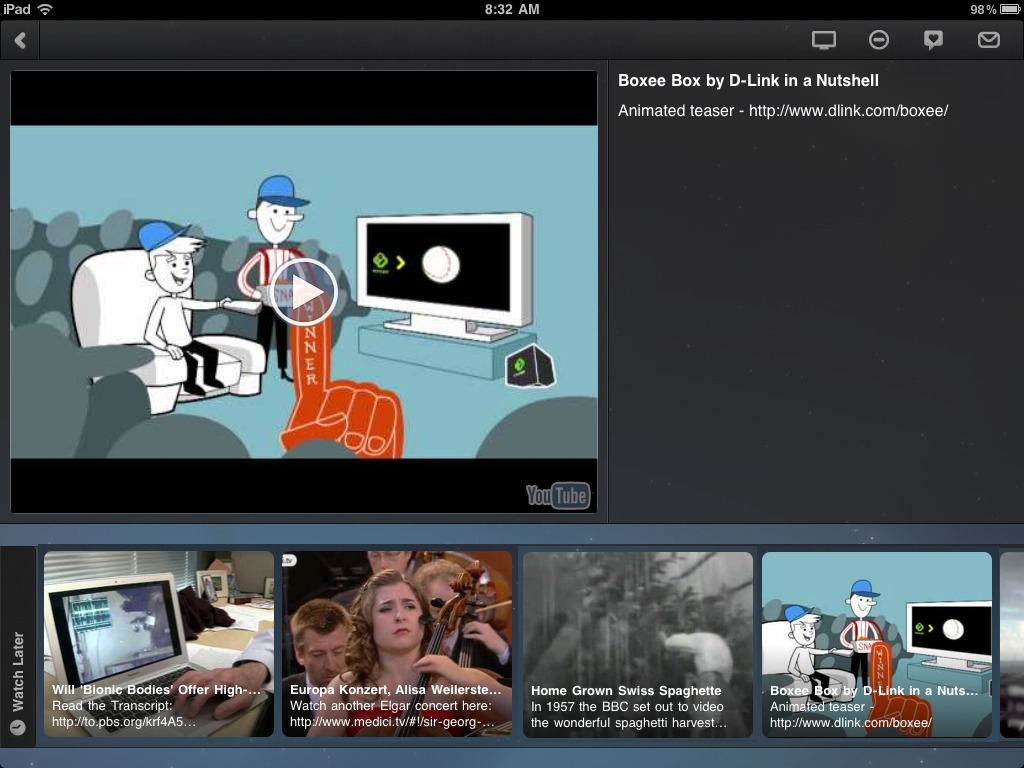Open 'Home Grown Swiss Spaghette' video thumbnail
Image resolution: width=1024 pixels, height=768 pixels.
[x=637, y=645]
